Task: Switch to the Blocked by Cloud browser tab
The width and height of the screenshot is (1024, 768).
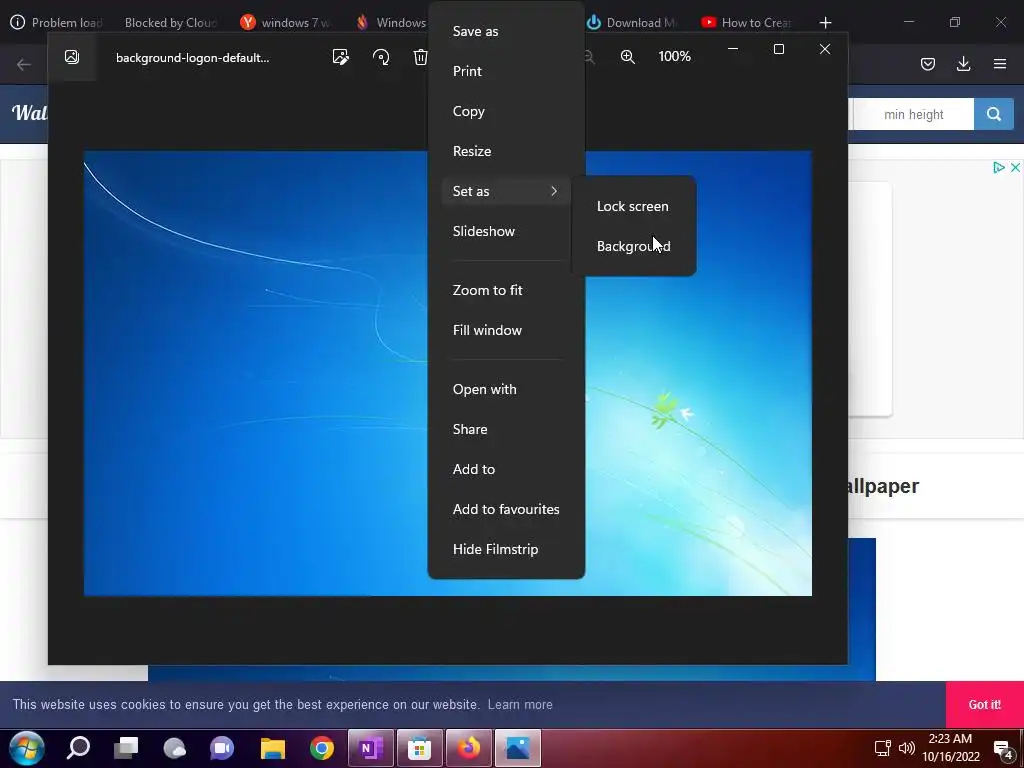Action: (170, 22)
